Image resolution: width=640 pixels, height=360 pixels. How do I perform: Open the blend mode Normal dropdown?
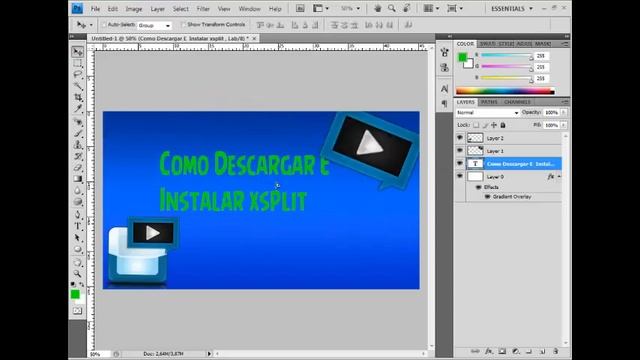pos(487,113)
